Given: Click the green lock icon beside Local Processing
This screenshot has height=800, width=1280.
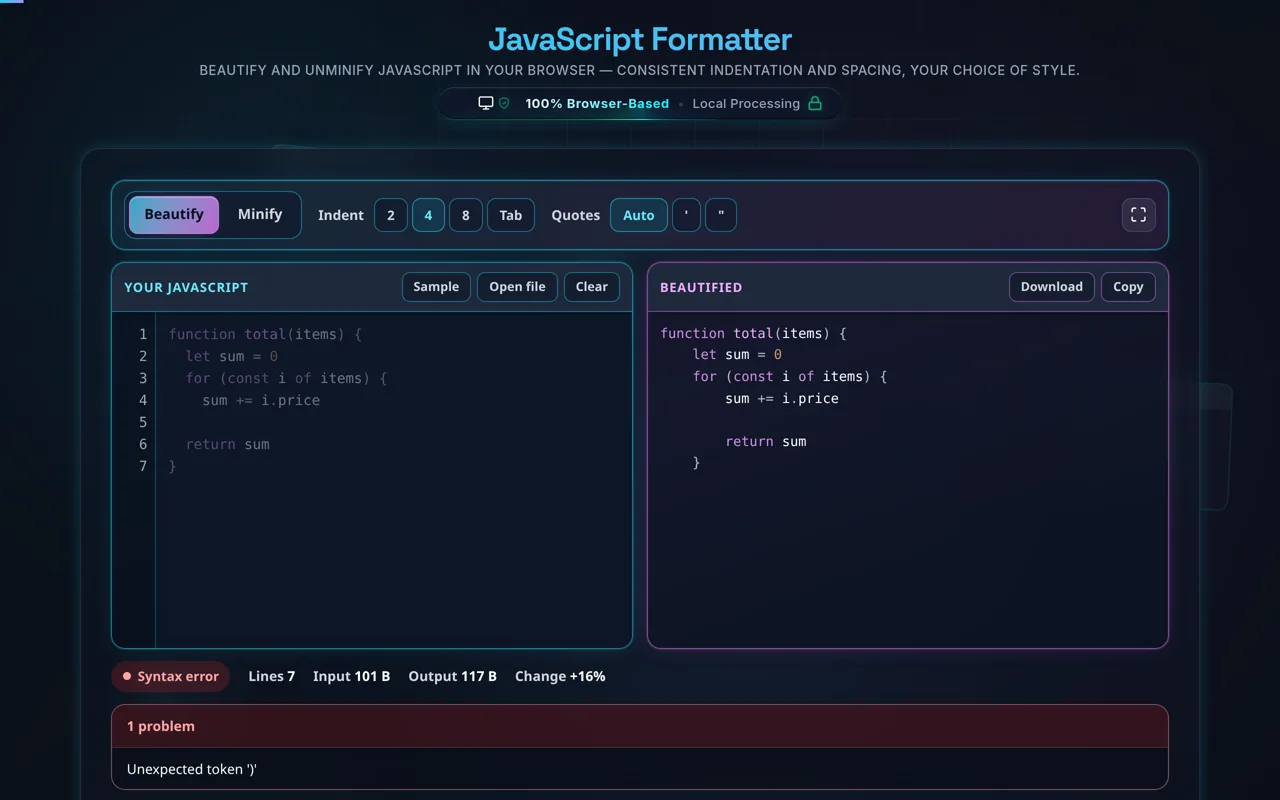Looking at the screenshot, I should pyautogui.click(x=815, y=103).
